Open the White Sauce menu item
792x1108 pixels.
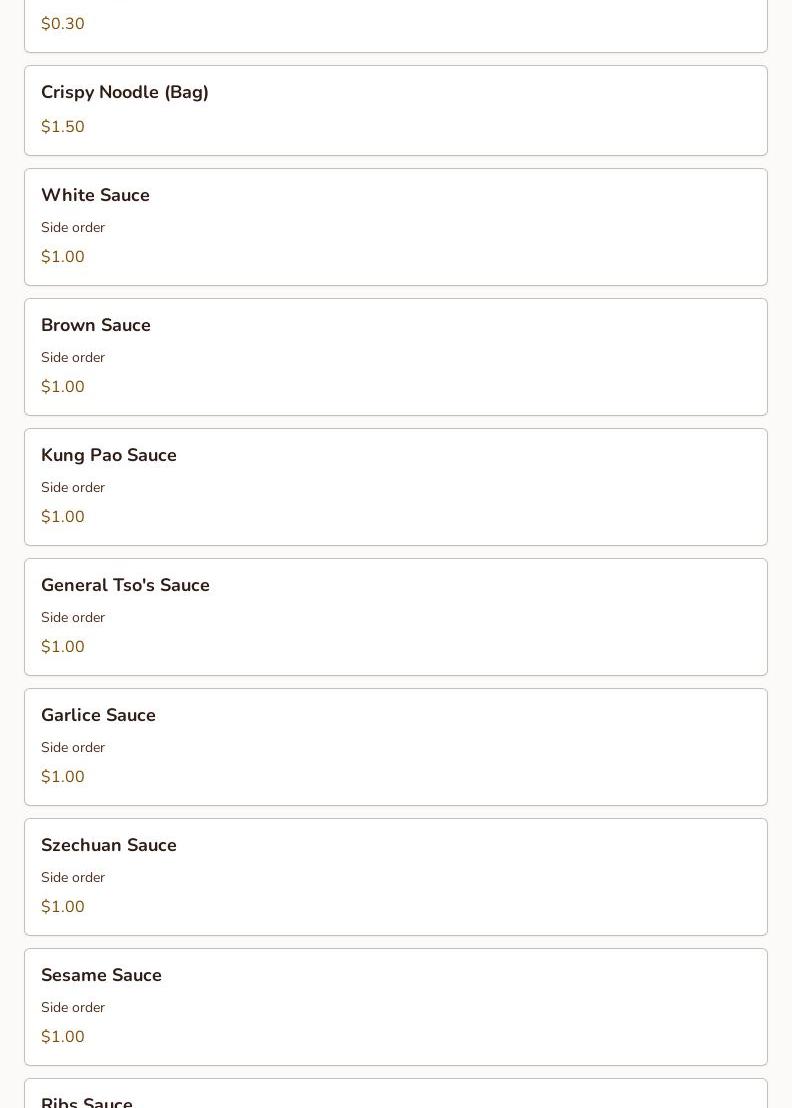click(x=95, y=195)
